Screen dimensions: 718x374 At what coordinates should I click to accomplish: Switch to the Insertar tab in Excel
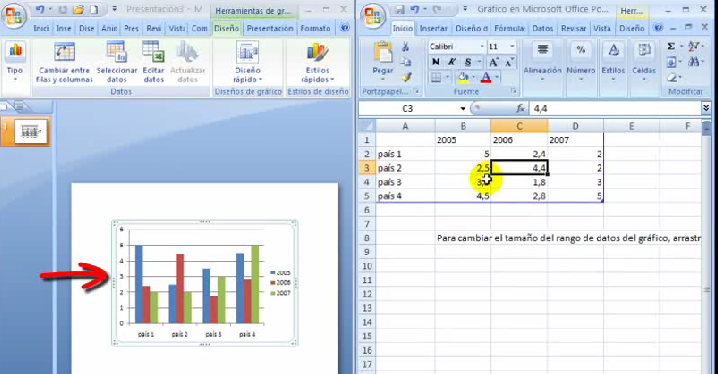pyautogui.click(x=433, y=28)
